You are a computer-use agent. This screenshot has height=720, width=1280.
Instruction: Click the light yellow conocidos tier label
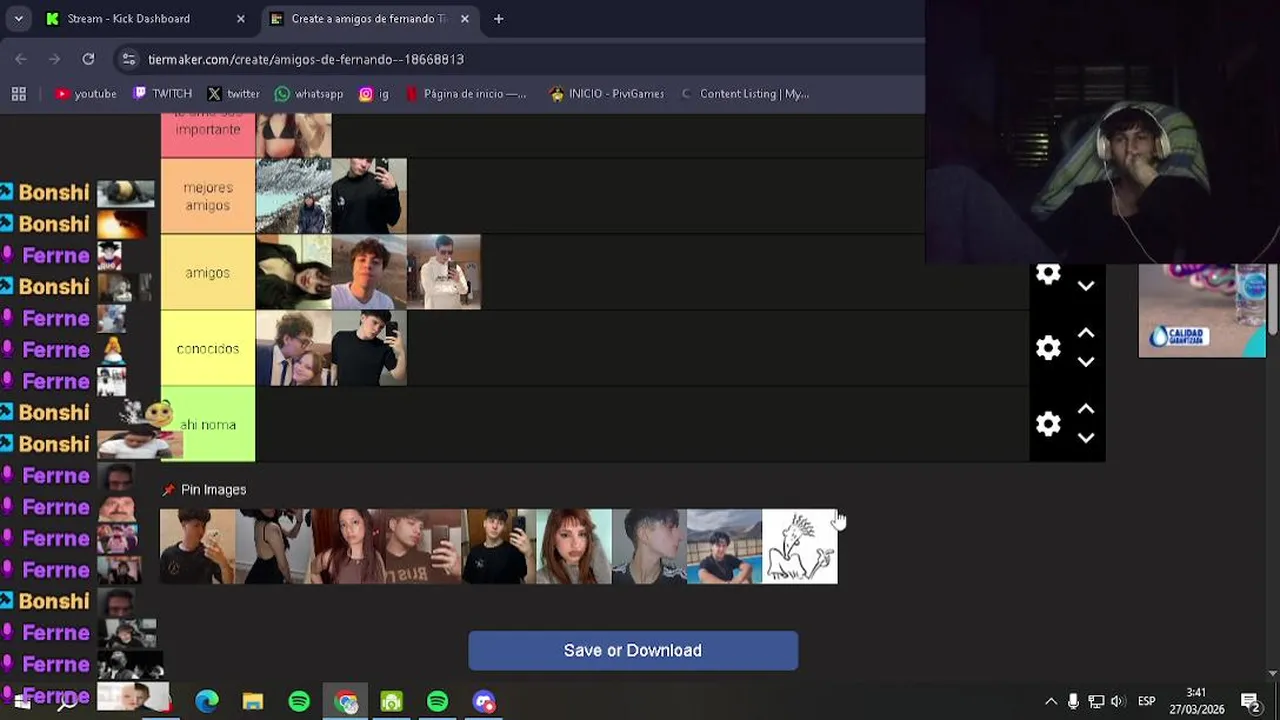208,348
